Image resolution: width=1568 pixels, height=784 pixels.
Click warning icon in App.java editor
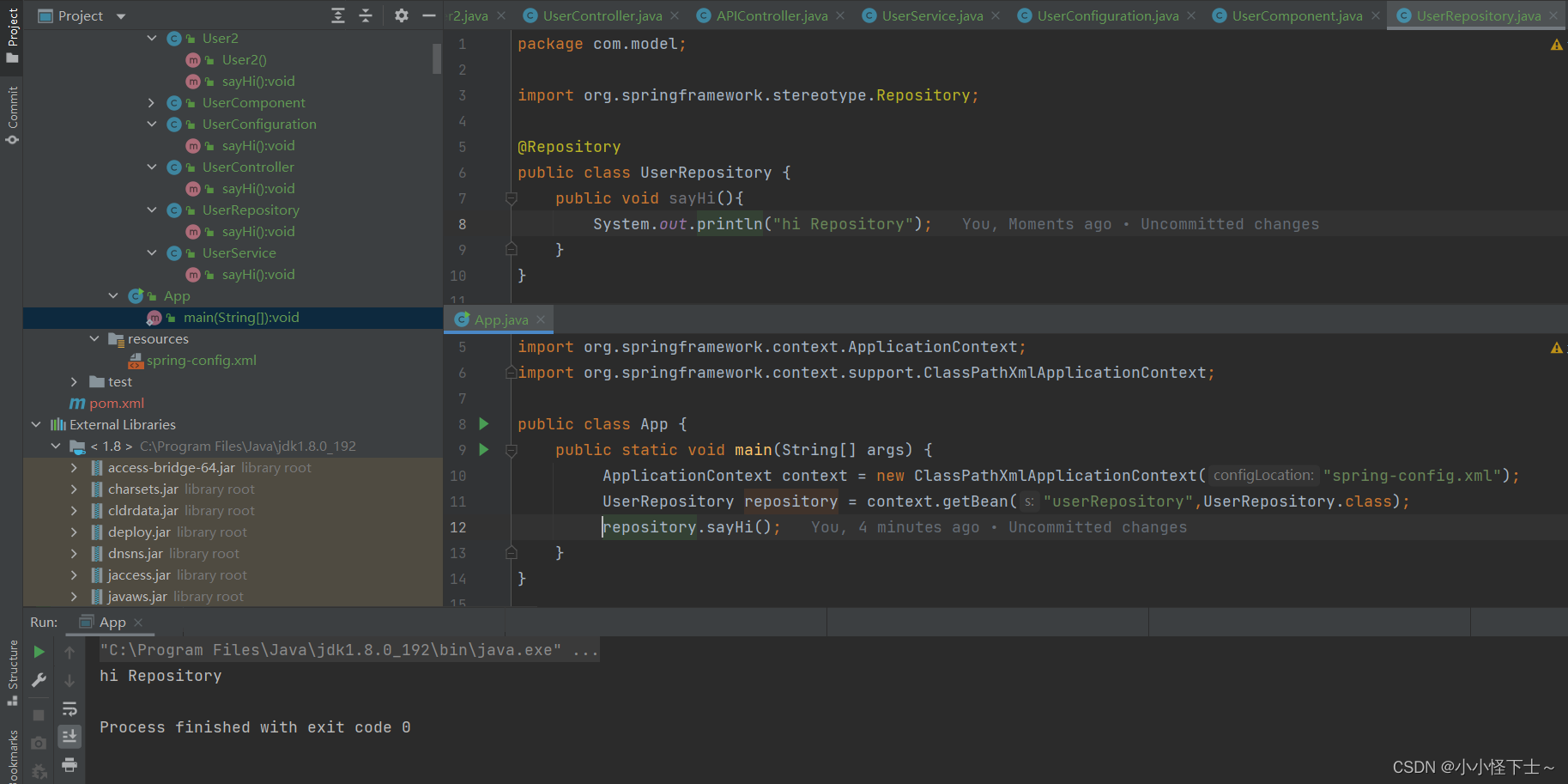[1556, 348]
